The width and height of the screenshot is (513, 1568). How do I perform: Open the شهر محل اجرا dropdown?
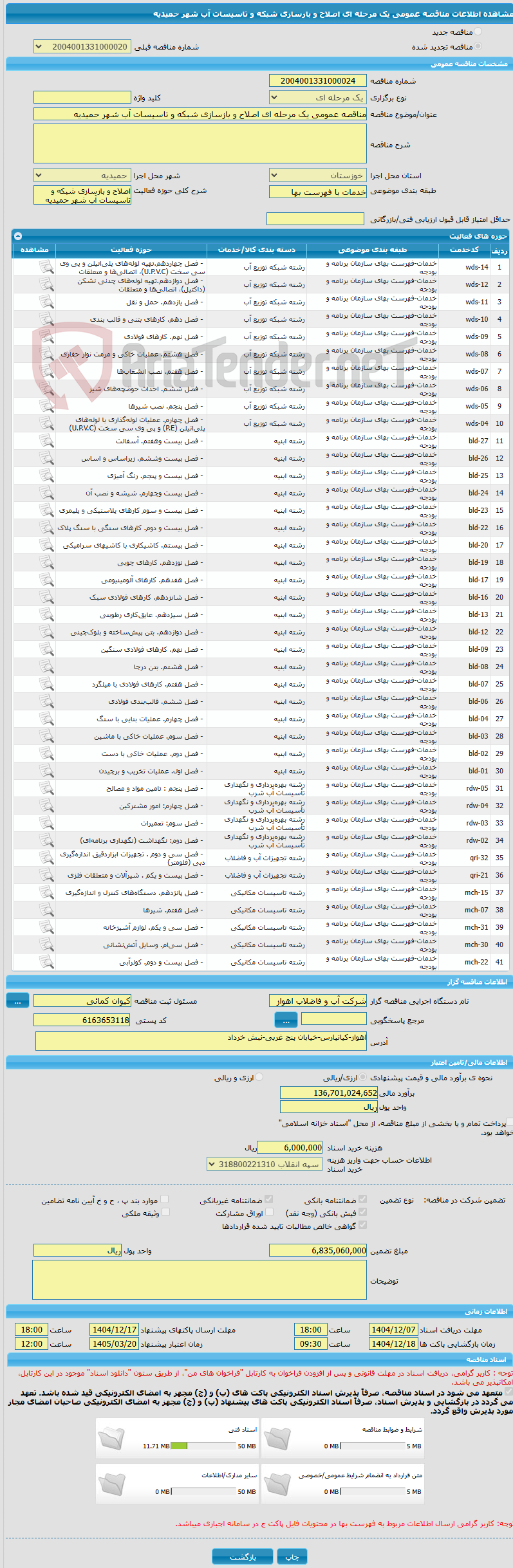click(82, 175)
